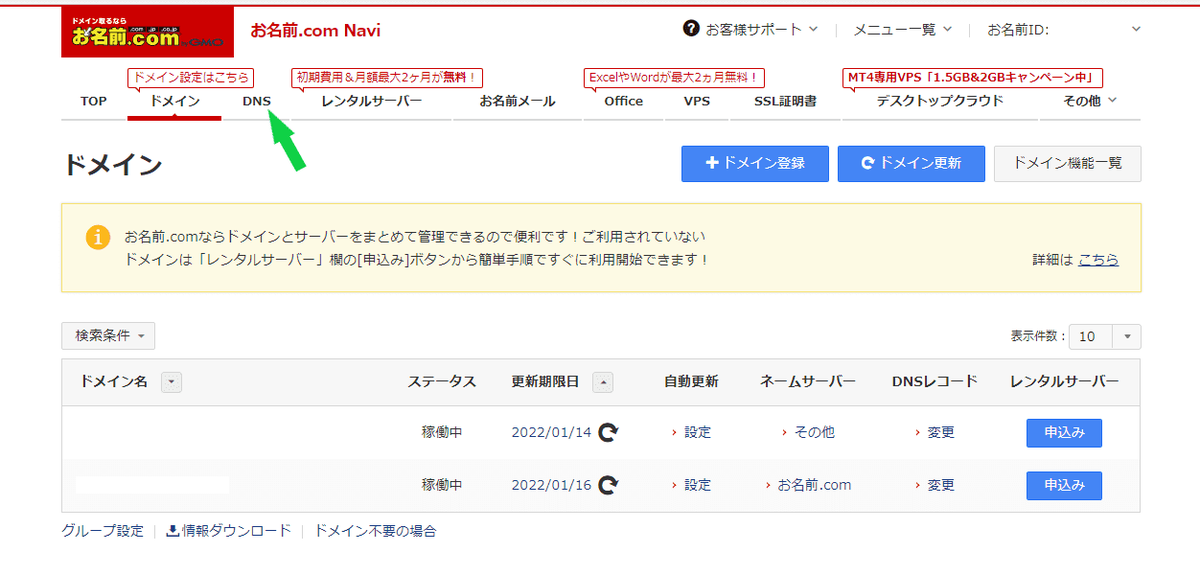
Task: Select the ドメイン tab
Action: point(175,101)
